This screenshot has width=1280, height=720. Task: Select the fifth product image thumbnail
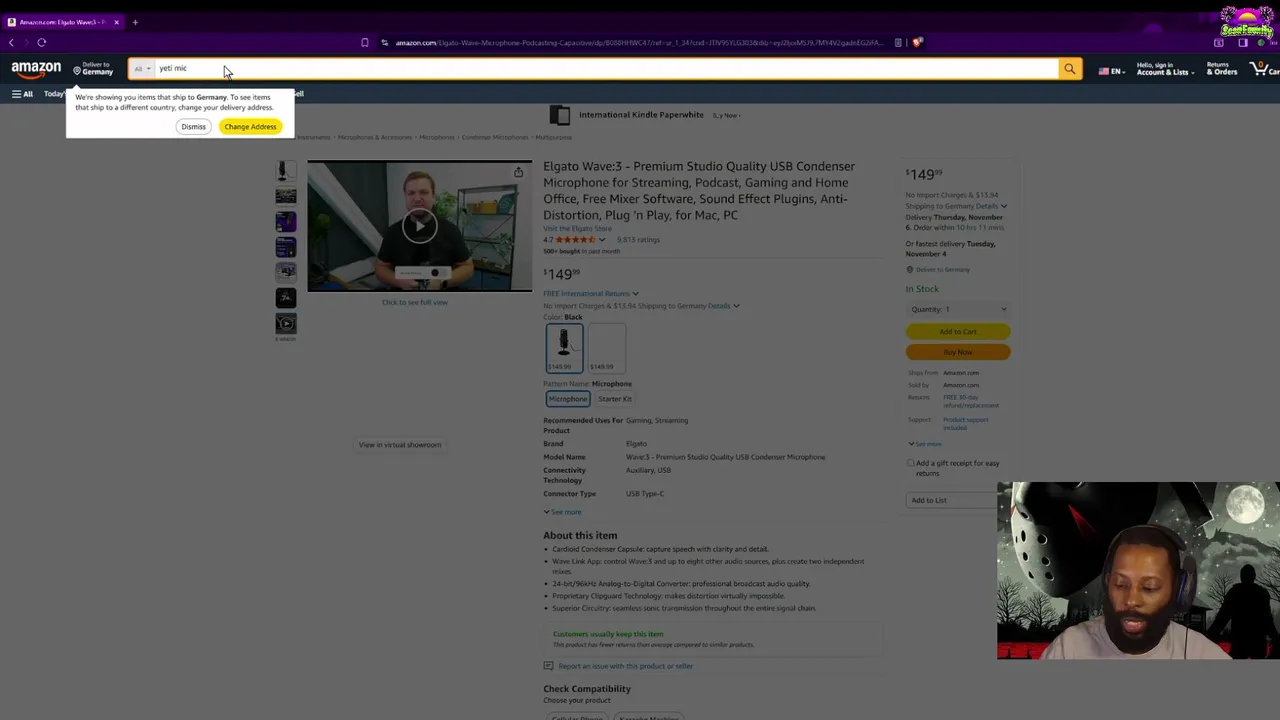pyautogui.click(x=286, y=272)
